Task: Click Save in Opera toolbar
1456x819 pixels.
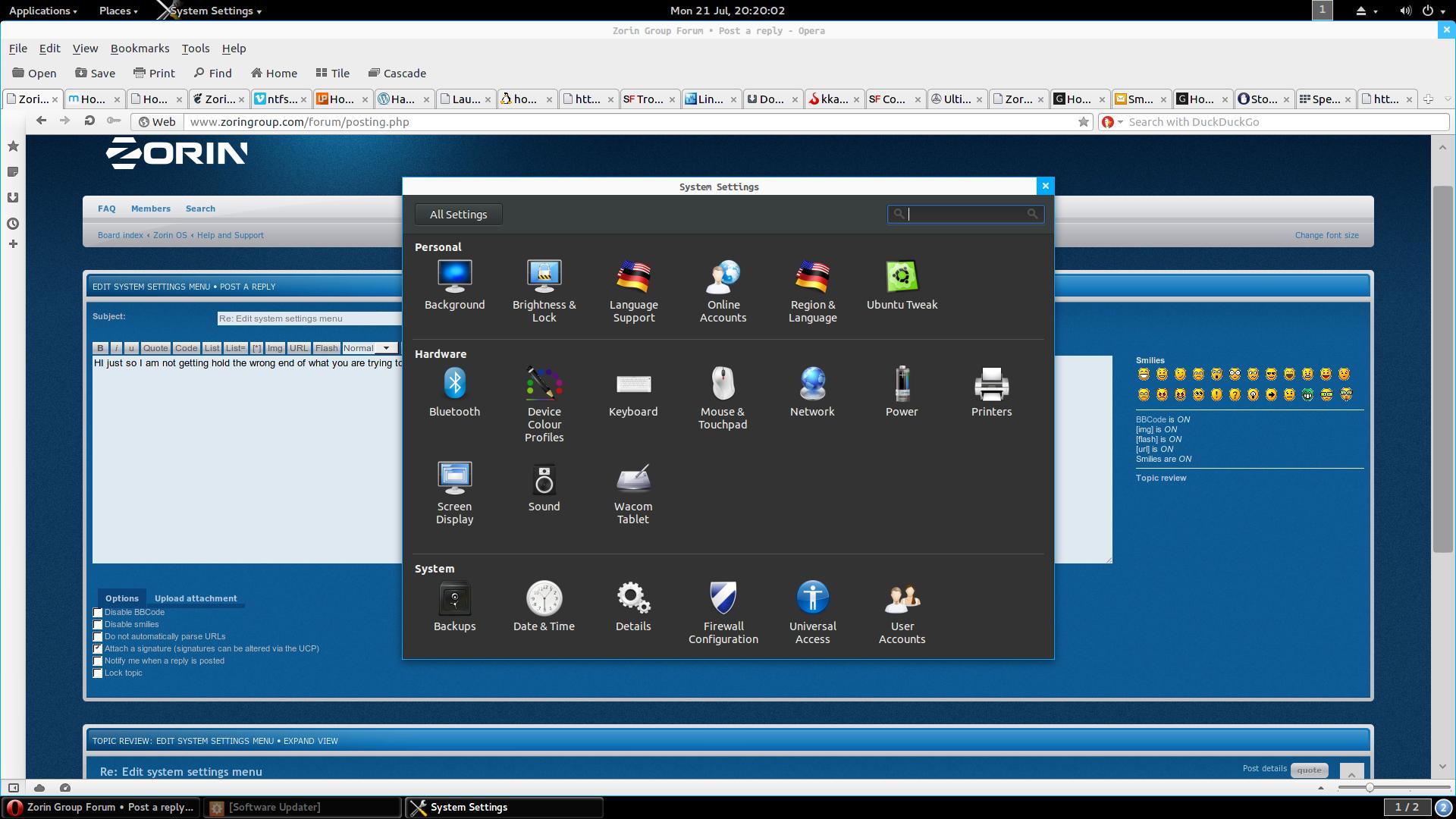Action: coord(95,74)
